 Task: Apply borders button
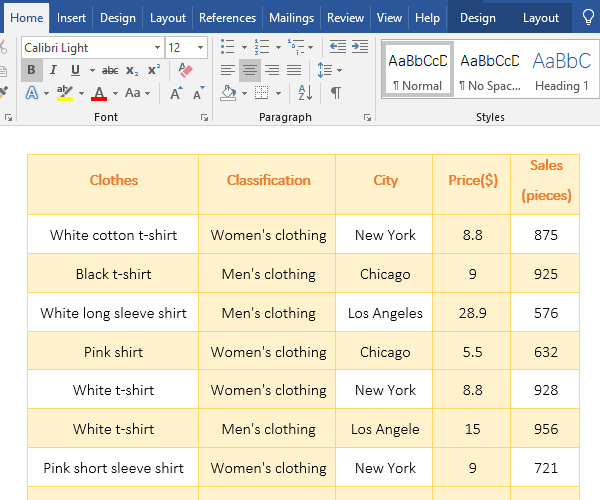point(262,93)
